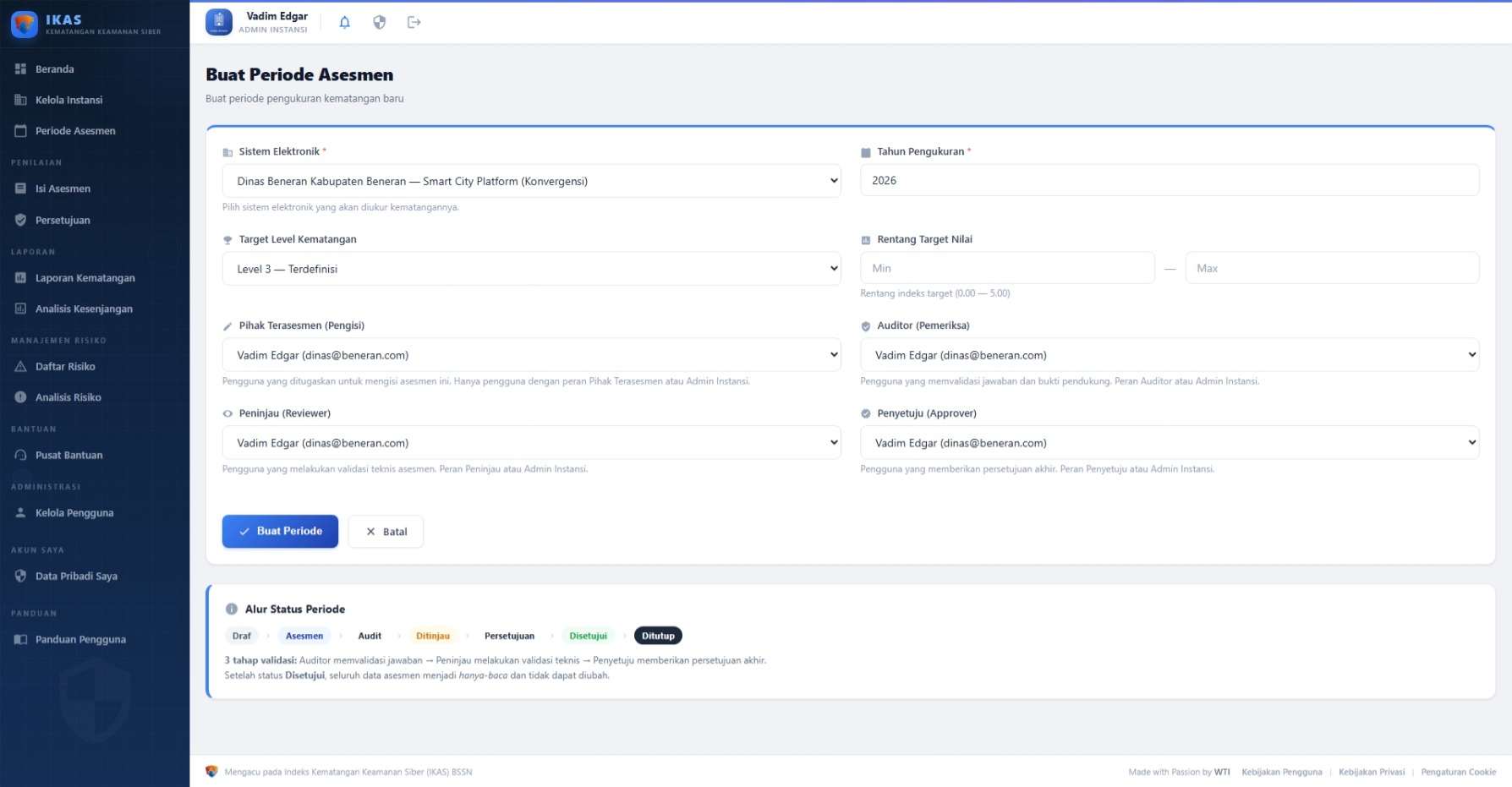Click the IKAS logo icon
This screenshot has height=787, width=1512.
[x=25, y=24]
